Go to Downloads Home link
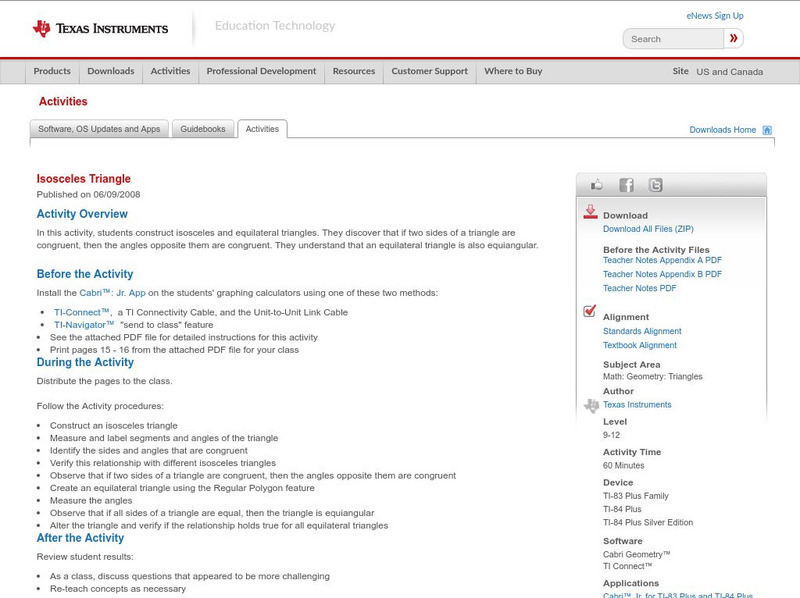This screenshot has height=598, width=800. tap(722, 130)
